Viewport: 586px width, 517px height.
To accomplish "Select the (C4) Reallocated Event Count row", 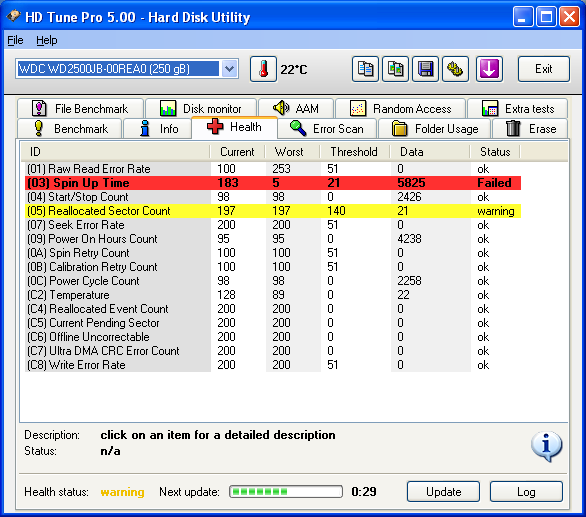I will [273, 309].
